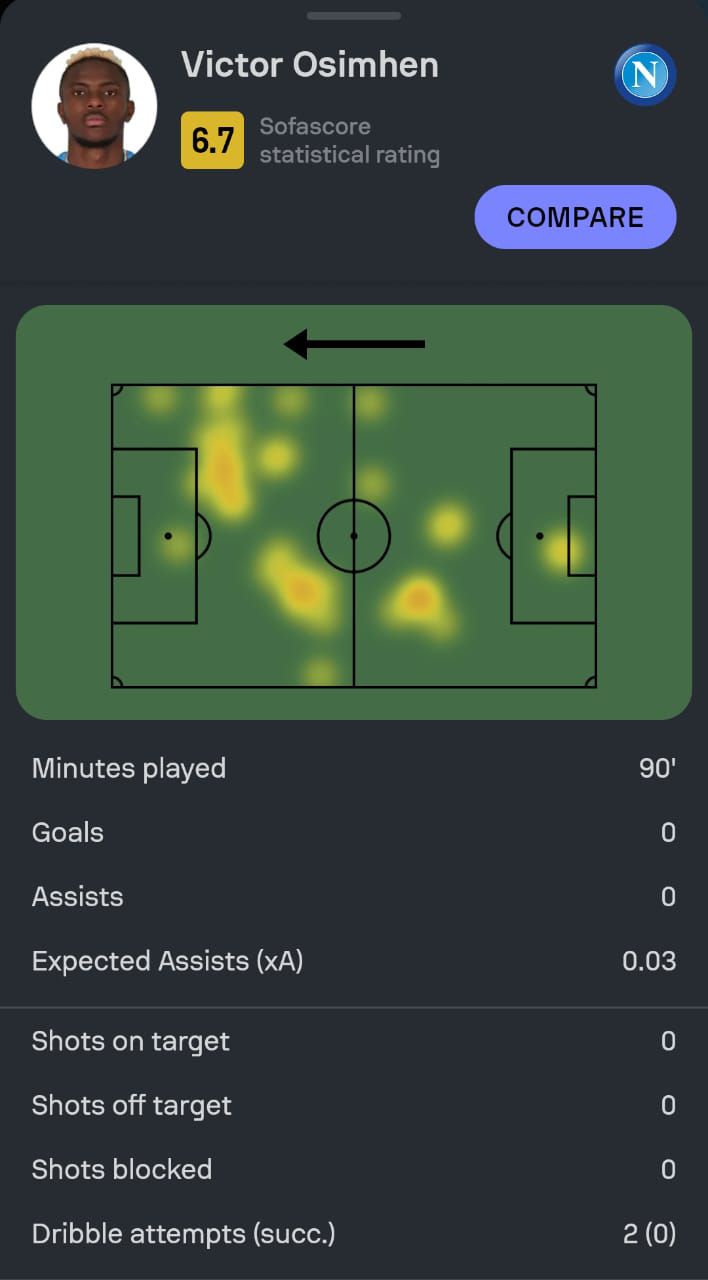Tap the 6.7 rating badge

coord(212,140)
